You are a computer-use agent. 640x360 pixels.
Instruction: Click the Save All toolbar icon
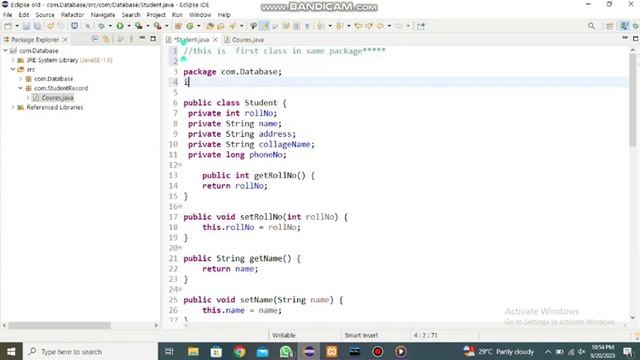[37, 26]
